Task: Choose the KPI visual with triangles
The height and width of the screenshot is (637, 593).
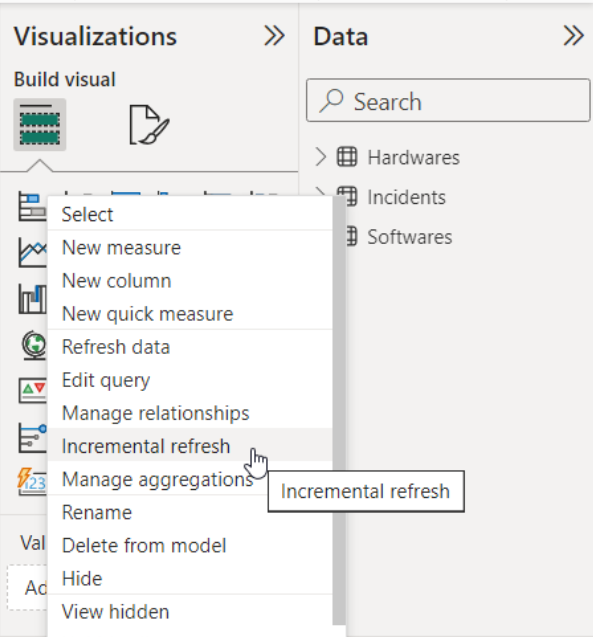Action: click(32, 390)
